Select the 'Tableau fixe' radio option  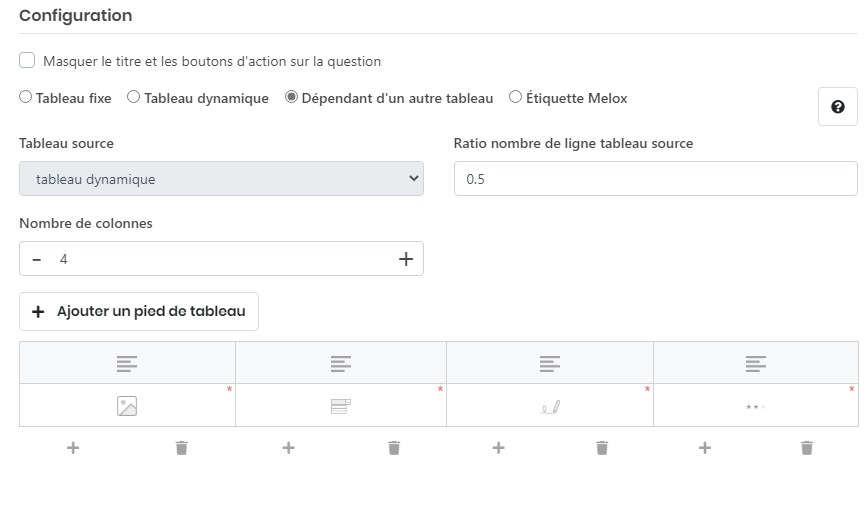click(x=26, y=98)
